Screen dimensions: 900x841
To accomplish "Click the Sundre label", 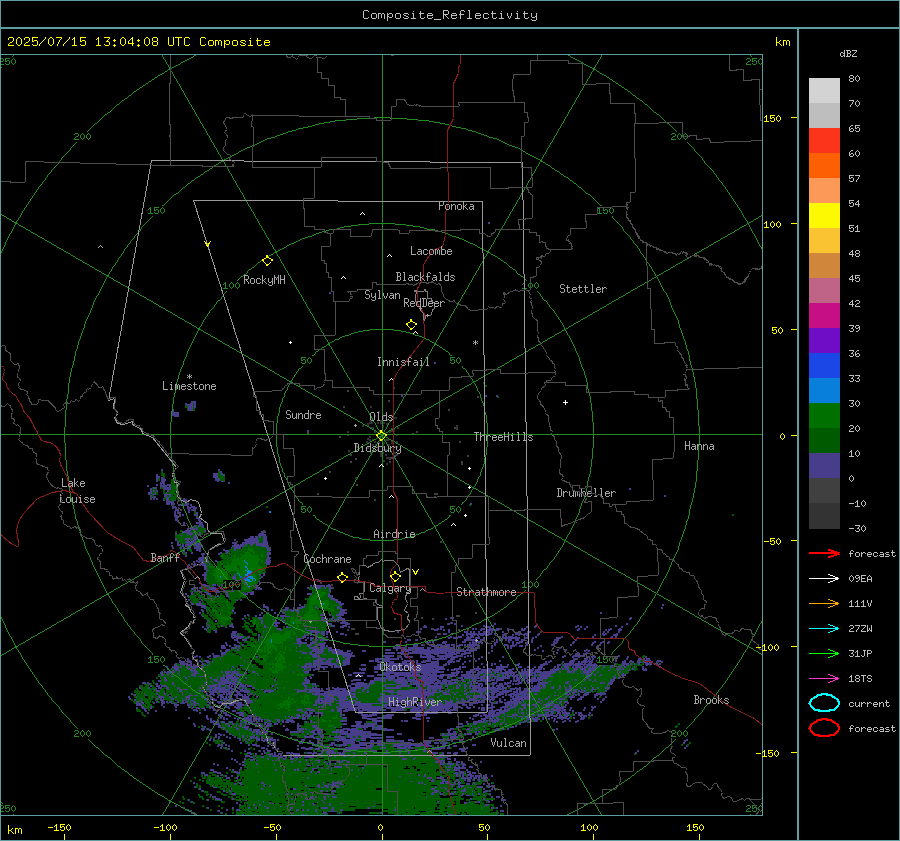I will 303,414.
